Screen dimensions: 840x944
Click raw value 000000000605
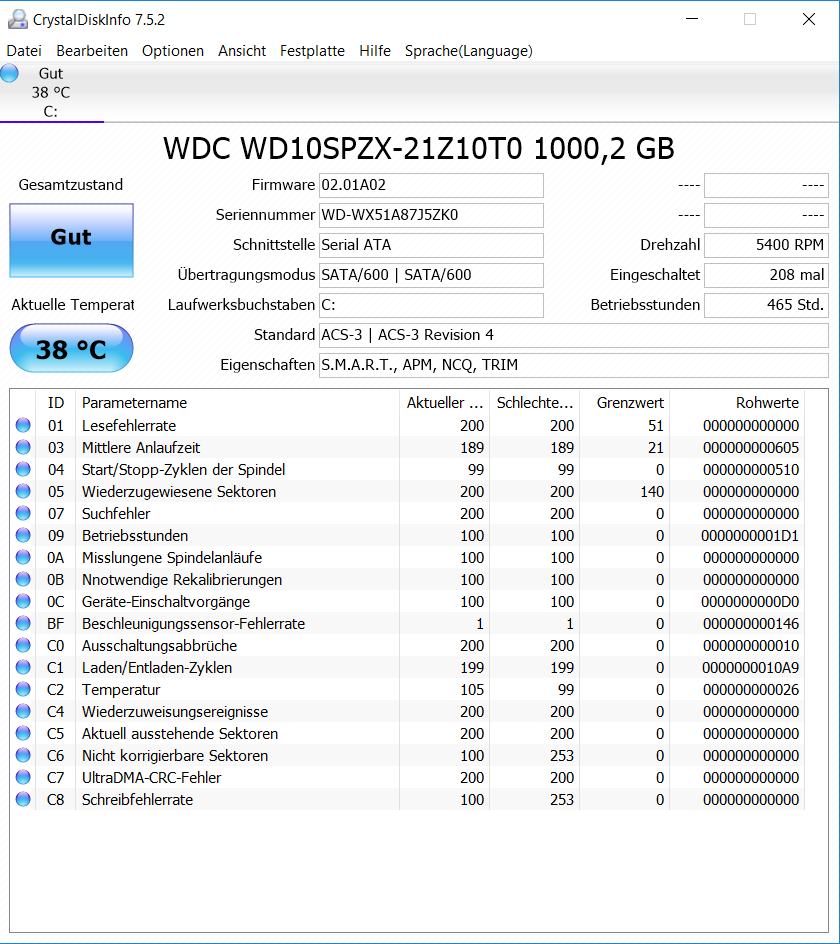coord(751,448)
